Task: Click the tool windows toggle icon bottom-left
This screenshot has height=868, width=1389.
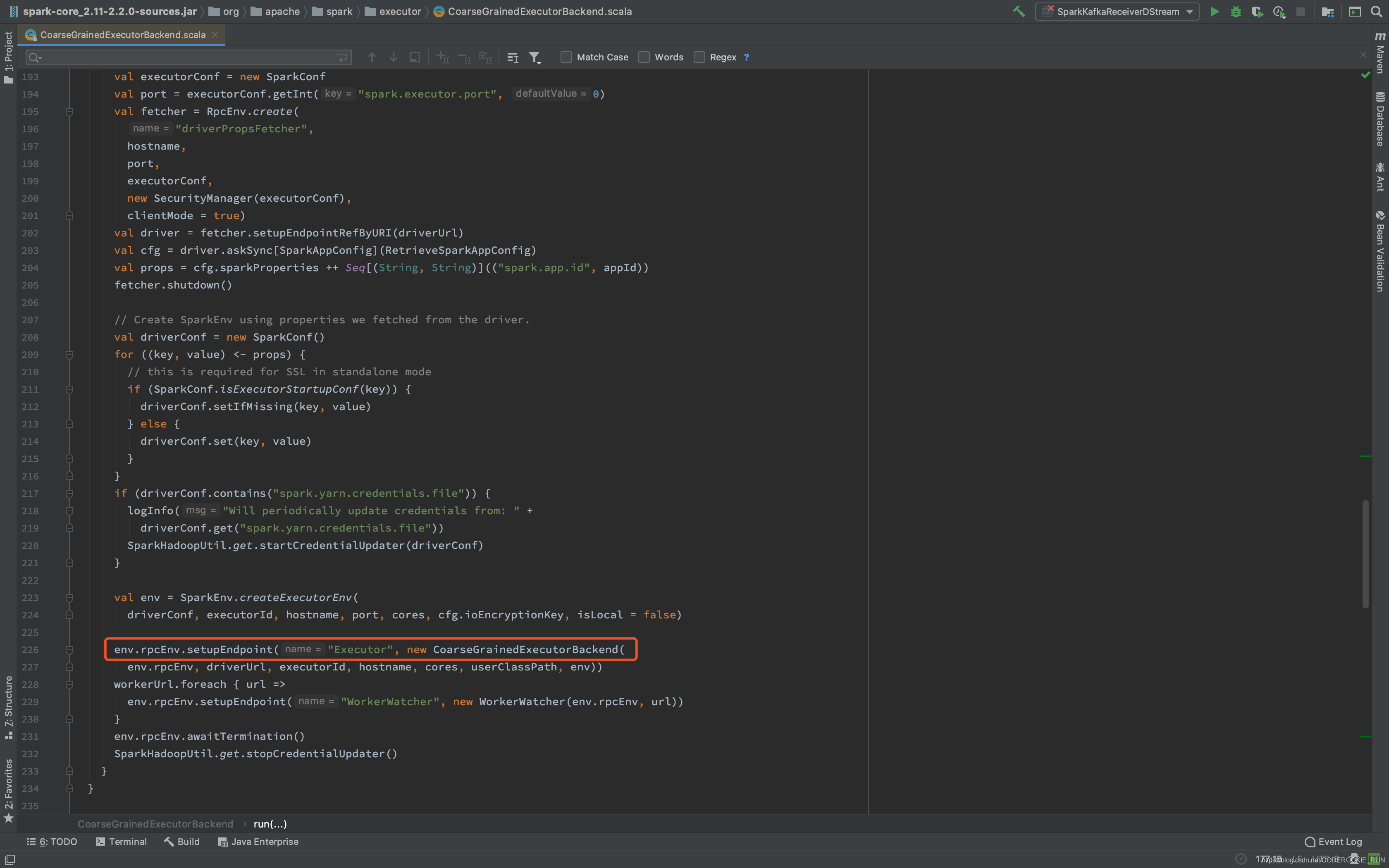Action: (10, 859)
